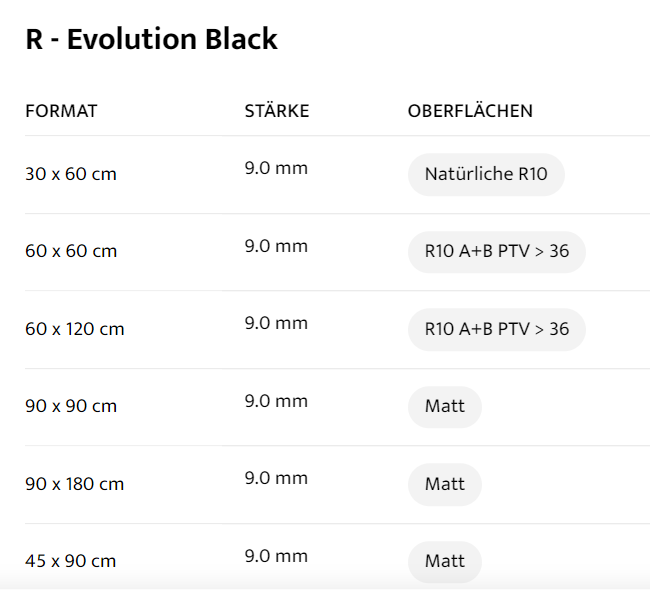Select the 45 x 90 cm format

[71, 562]
